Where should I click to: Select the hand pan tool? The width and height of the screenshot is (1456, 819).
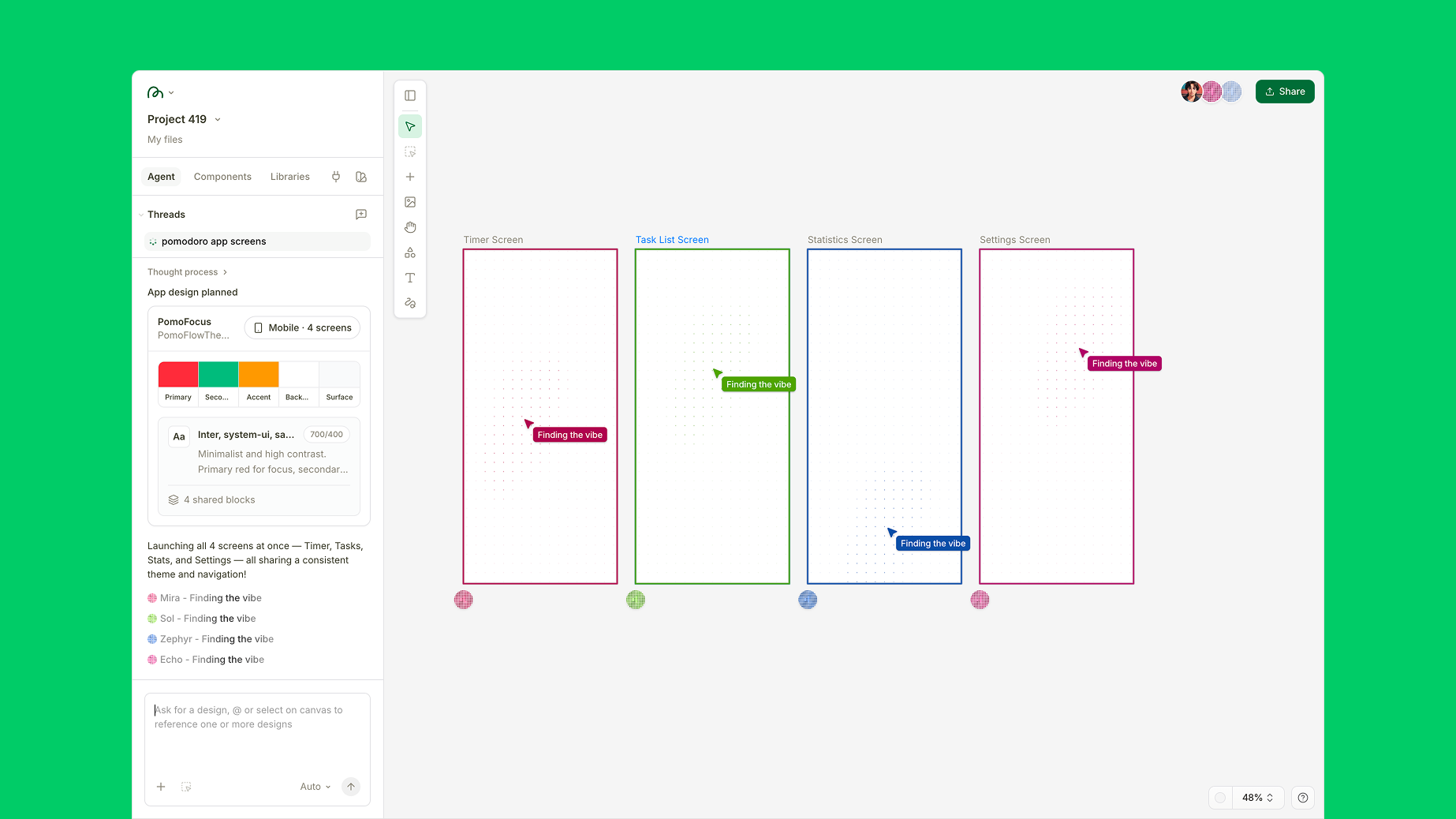[410, 227]
